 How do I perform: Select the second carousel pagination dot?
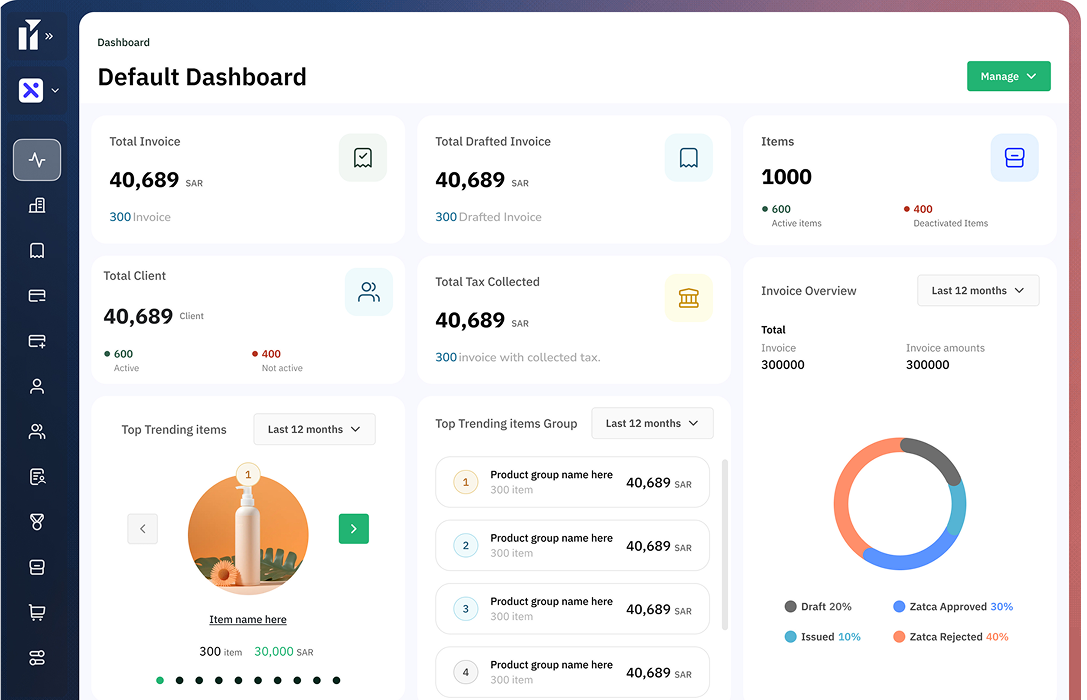179,680
